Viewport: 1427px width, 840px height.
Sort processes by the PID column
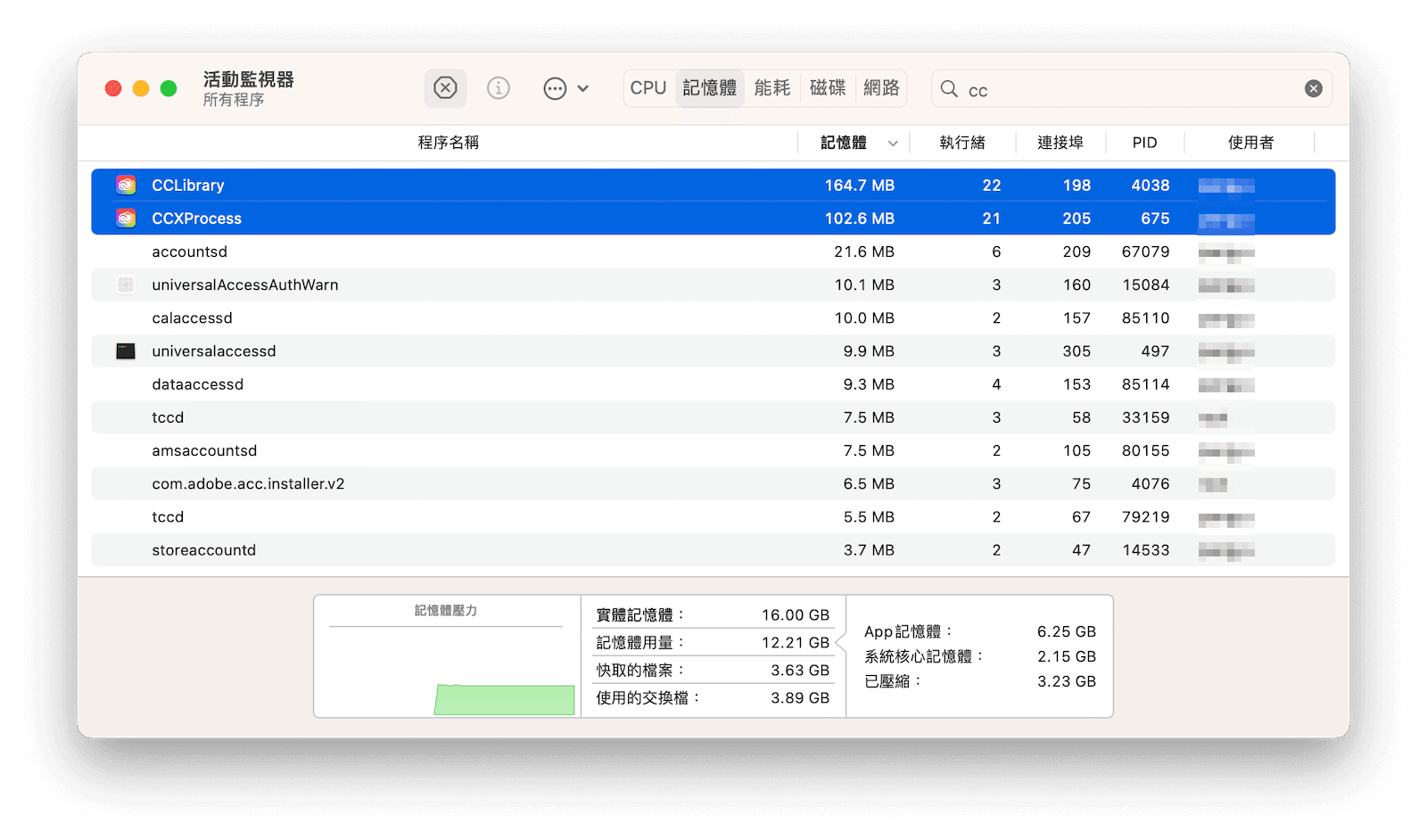coord(1144,143)
